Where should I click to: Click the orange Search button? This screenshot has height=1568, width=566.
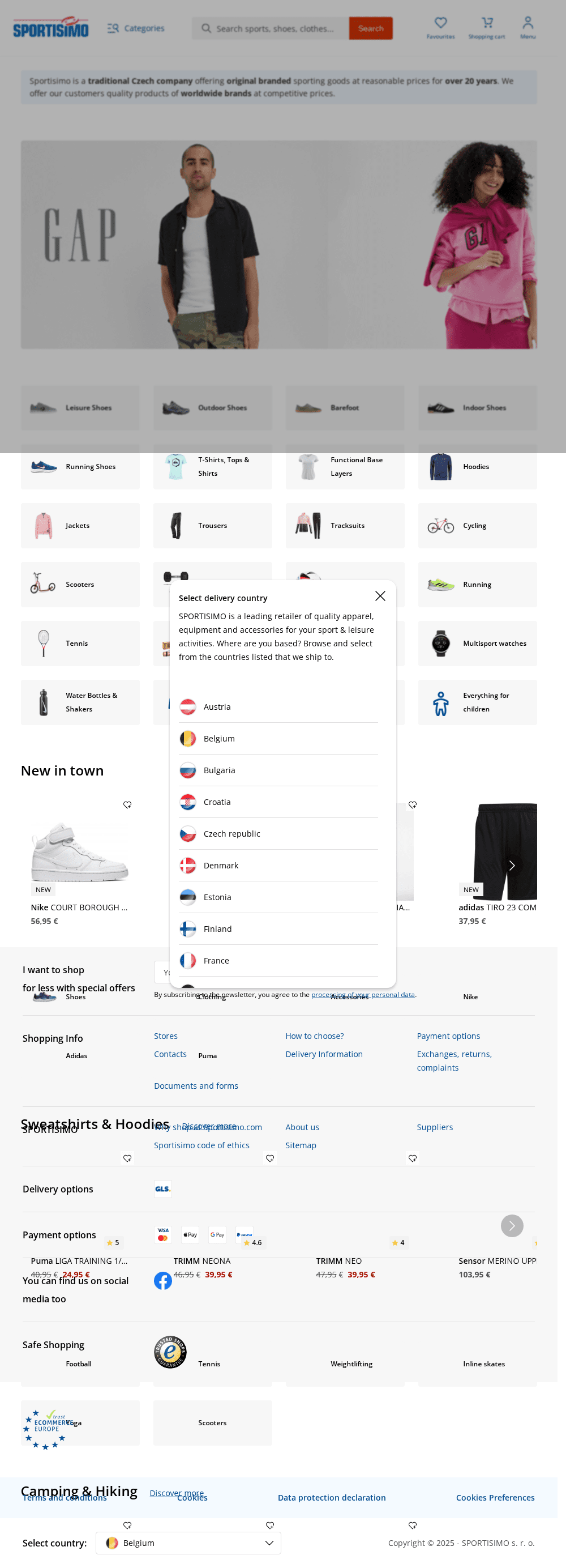371,28
